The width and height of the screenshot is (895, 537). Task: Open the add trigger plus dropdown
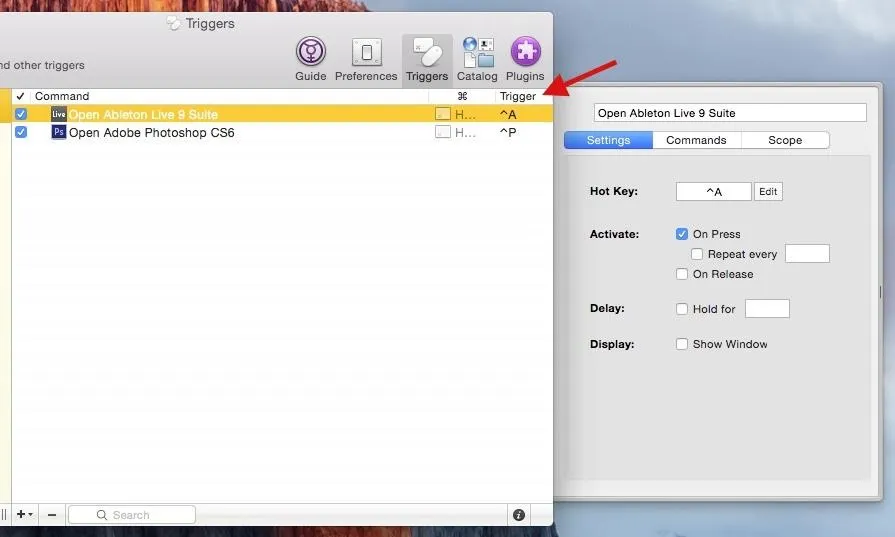(x=24, y=515)
